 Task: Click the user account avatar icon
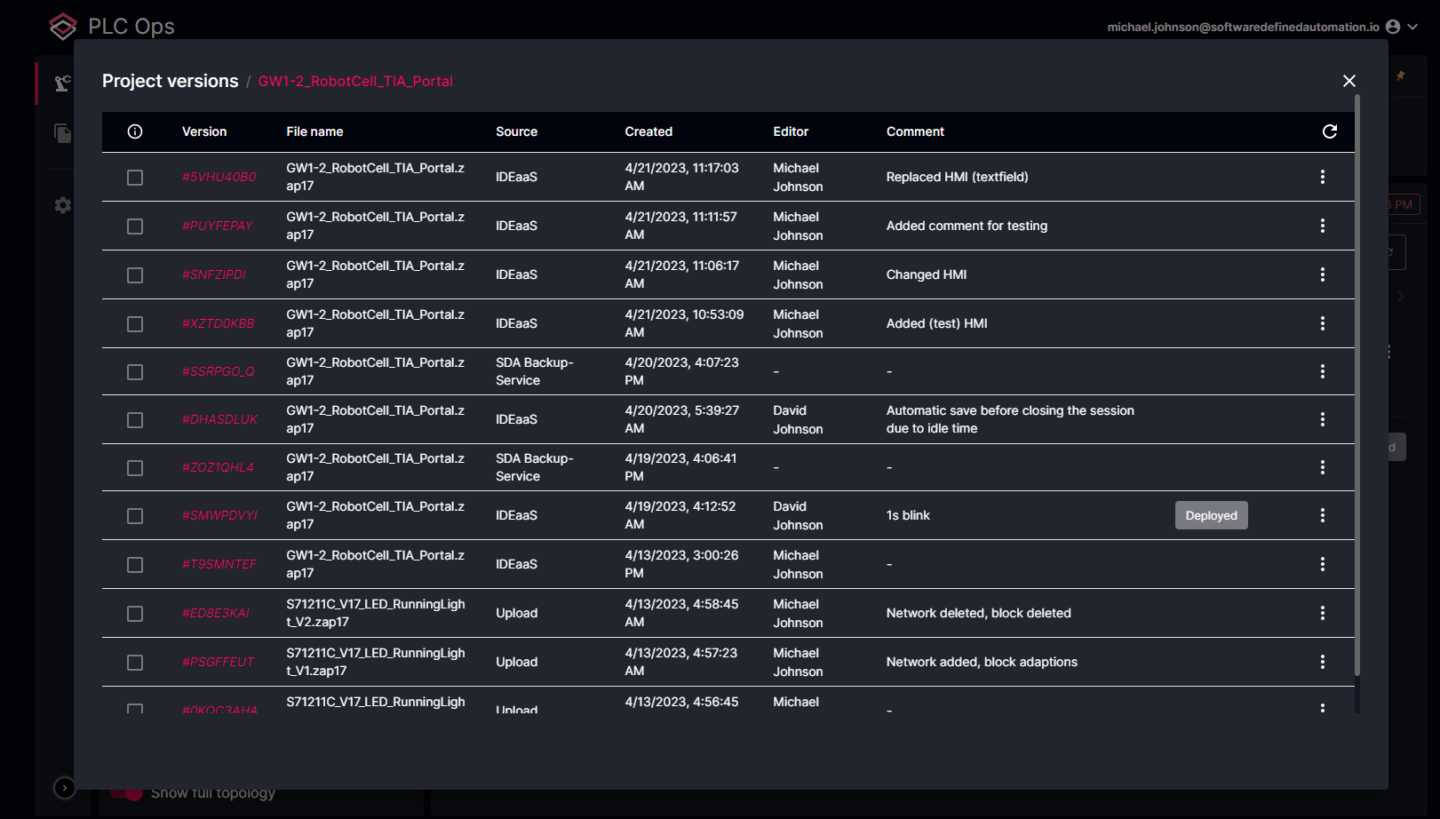click(1393, 27)
